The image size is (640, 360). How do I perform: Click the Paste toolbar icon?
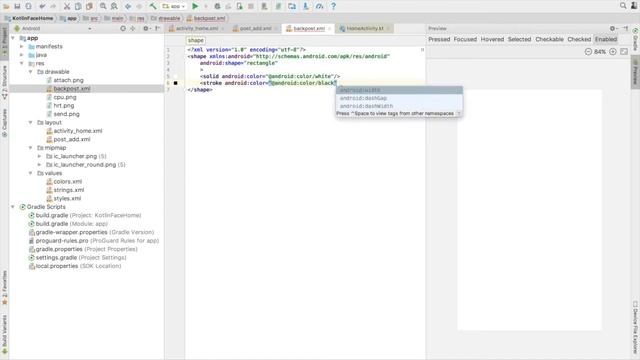[x=89, y=6]
